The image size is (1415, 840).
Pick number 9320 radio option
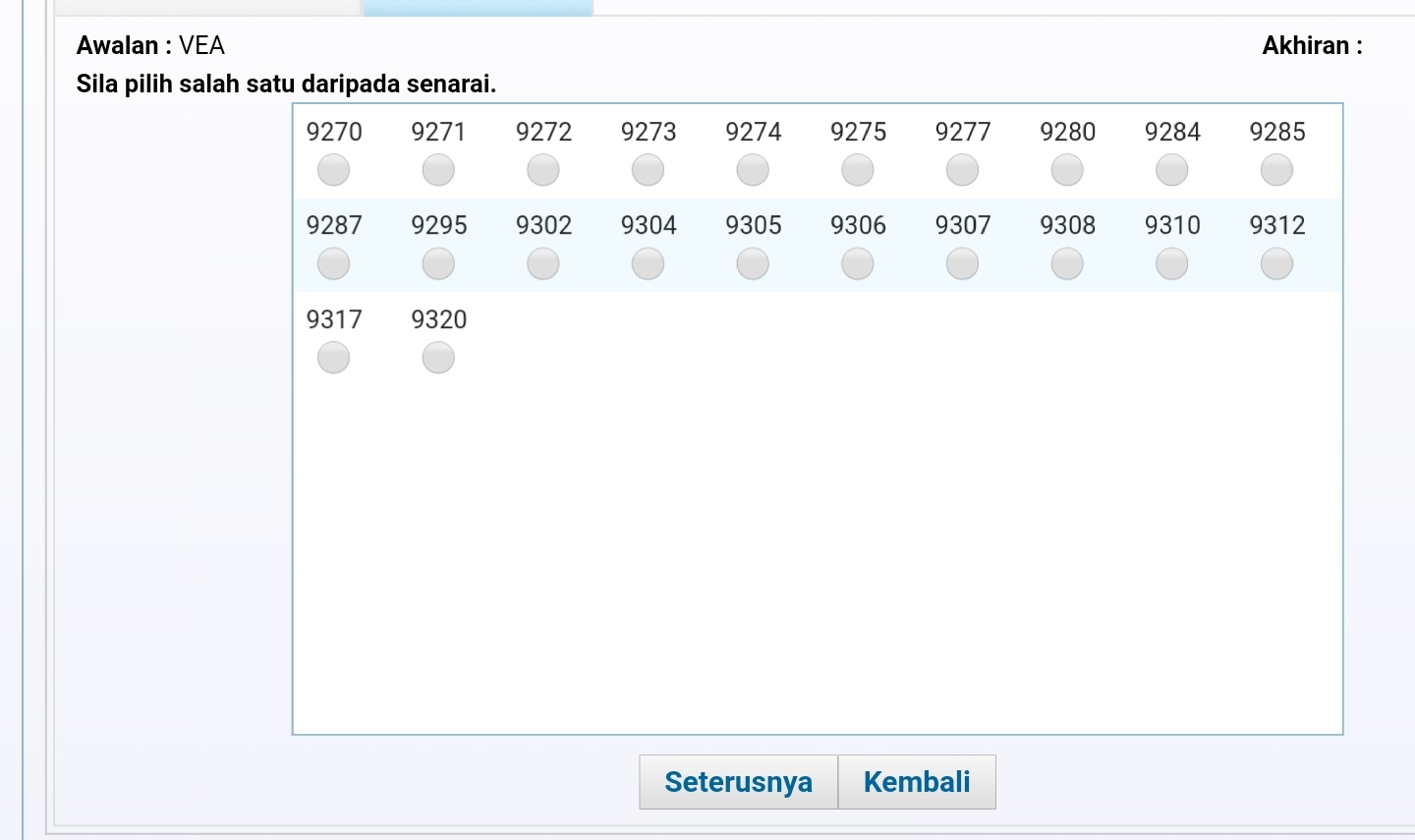click(x=438, y=358)
